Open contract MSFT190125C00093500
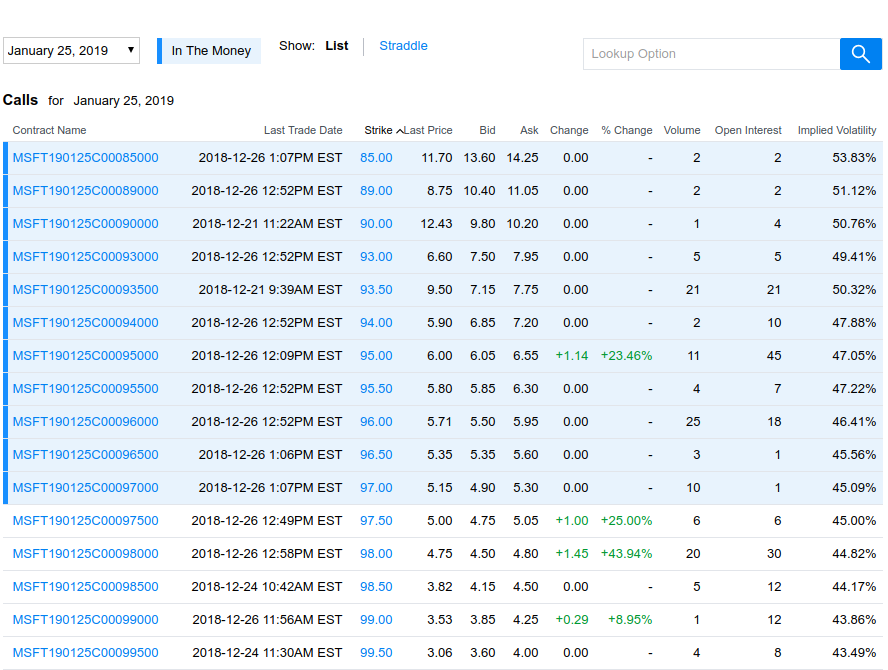888x670 pixels. tap(86, 290)
